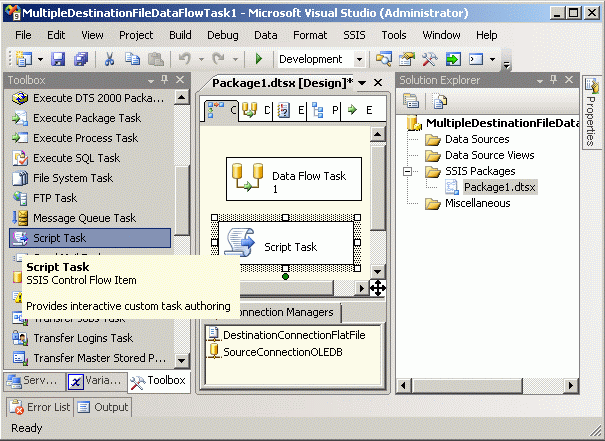This screenshot has height=441, width=605.
Task: Open the Debug menu
Action: [223, 35]
